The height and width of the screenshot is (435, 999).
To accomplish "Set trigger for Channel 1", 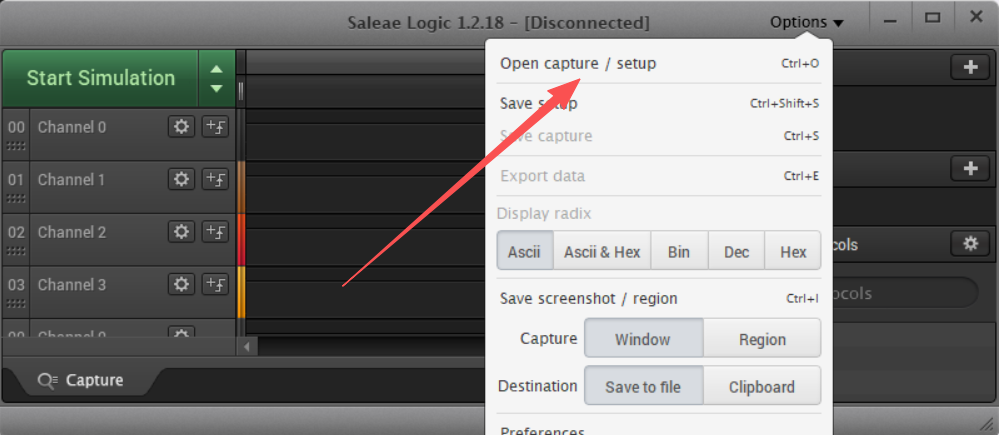I will coord(215,179).
